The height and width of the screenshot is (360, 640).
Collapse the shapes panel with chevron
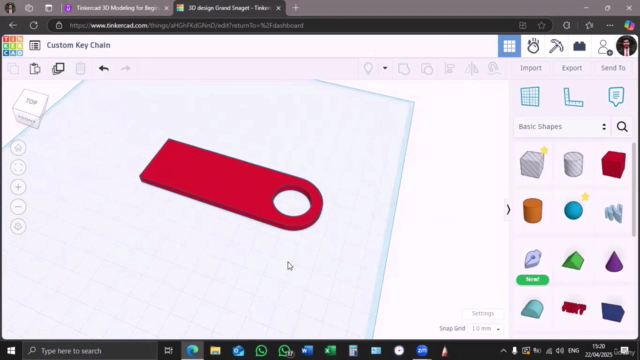pyautogui.click(x=508, y=210)
